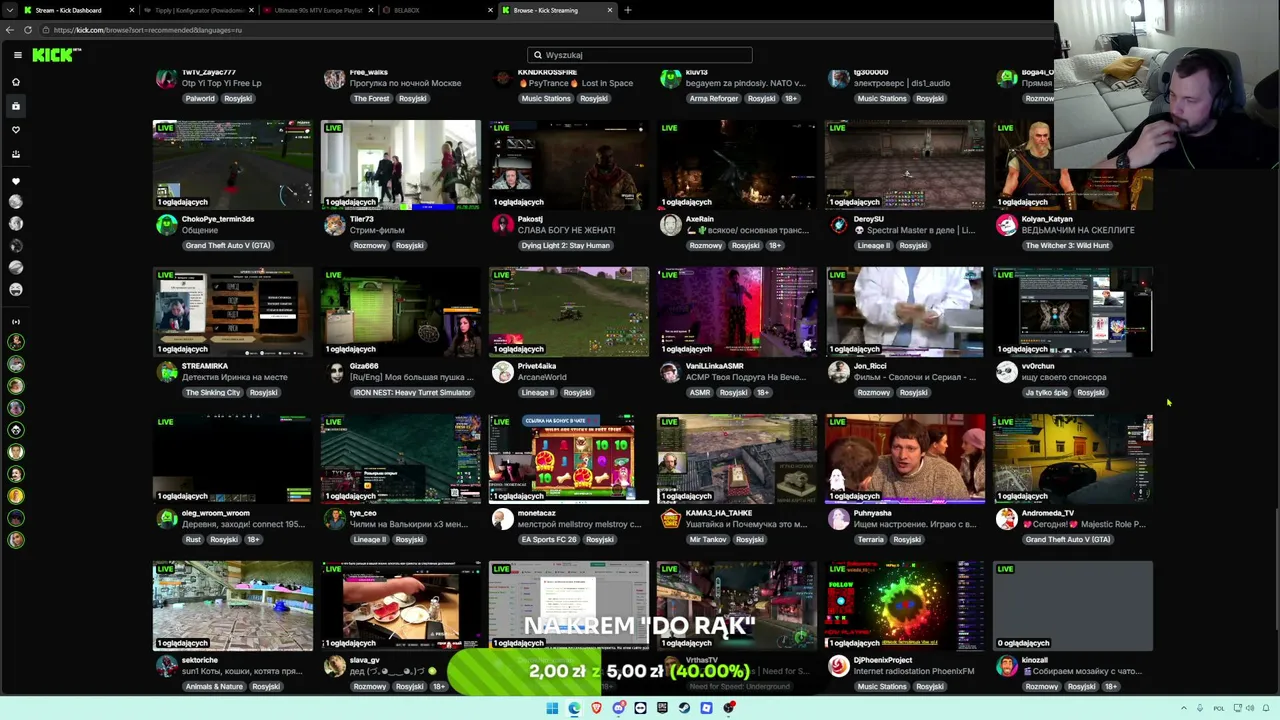Open DjPhoenixProject channel avatar
This screenshot has width=1280, height=720.
click(x=839, y=666)
